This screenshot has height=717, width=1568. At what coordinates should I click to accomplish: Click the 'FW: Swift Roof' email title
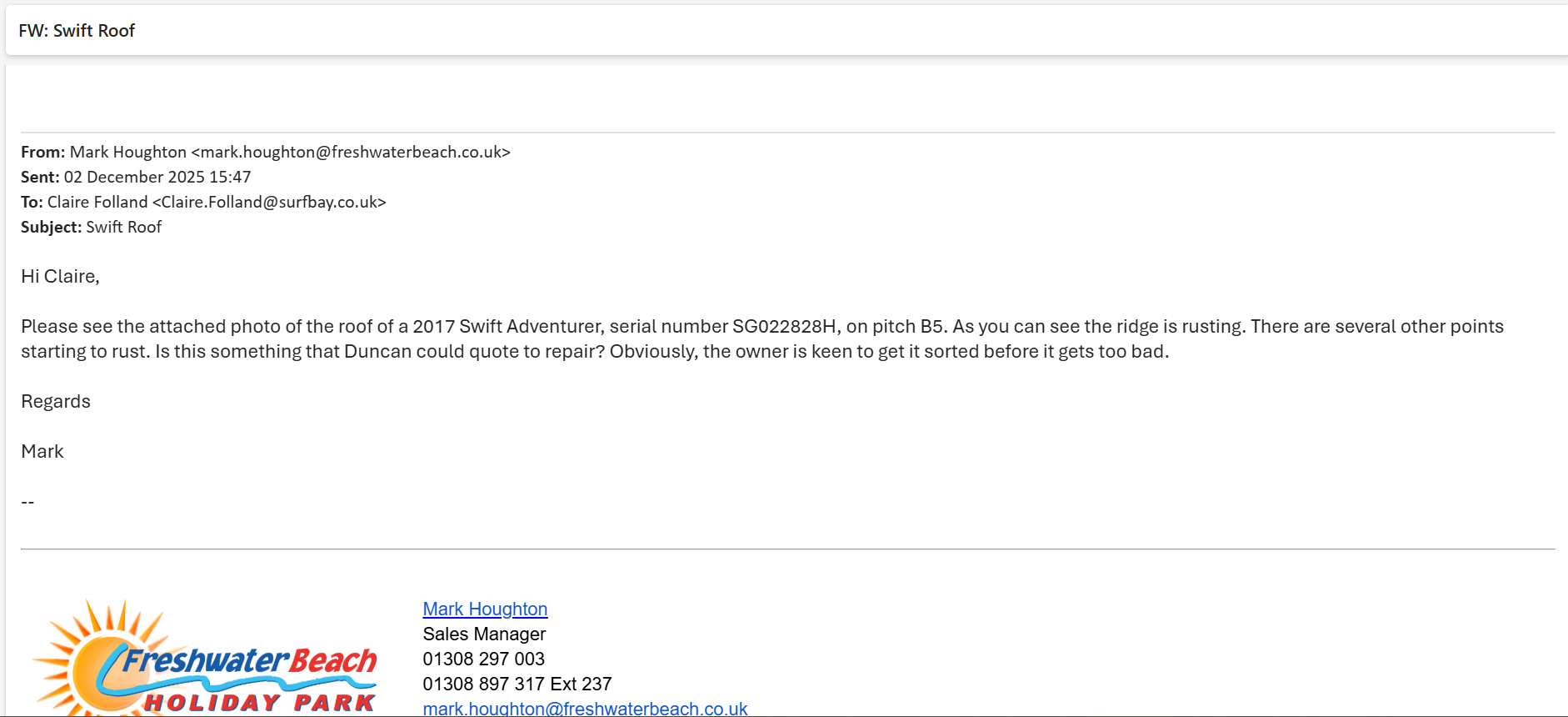tap(77, 31)
